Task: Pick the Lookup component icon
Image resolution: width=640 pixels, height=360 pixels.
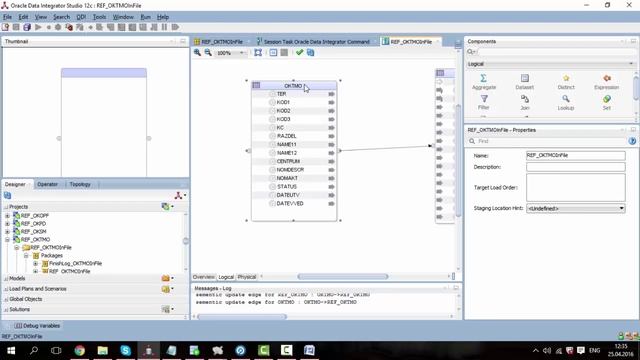Action: point(566,99)
